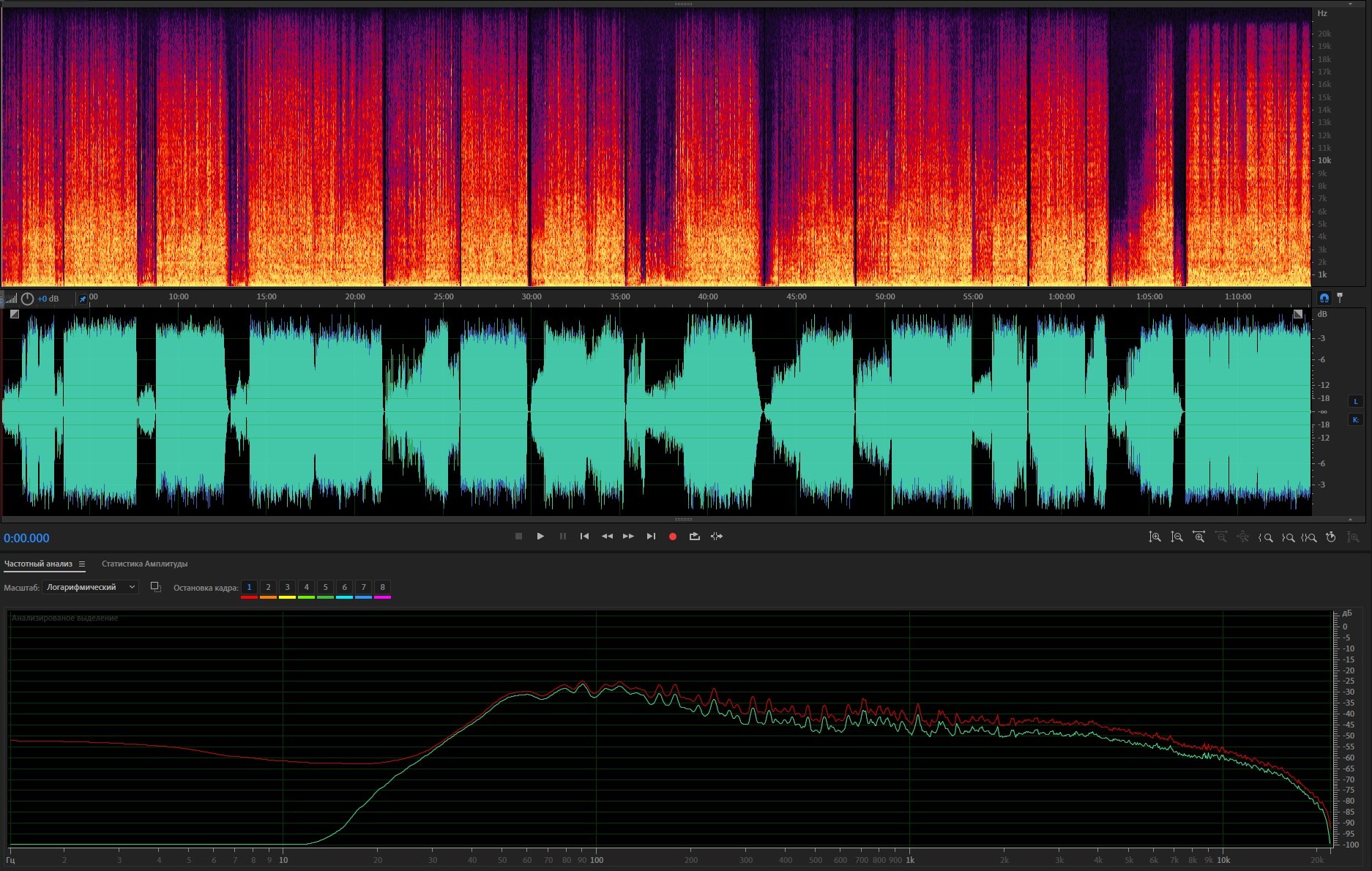The width and height of the screenshot is (1372, 871).
Task: Toggle the left channel L button
Action: click(x=1355, y=401)
